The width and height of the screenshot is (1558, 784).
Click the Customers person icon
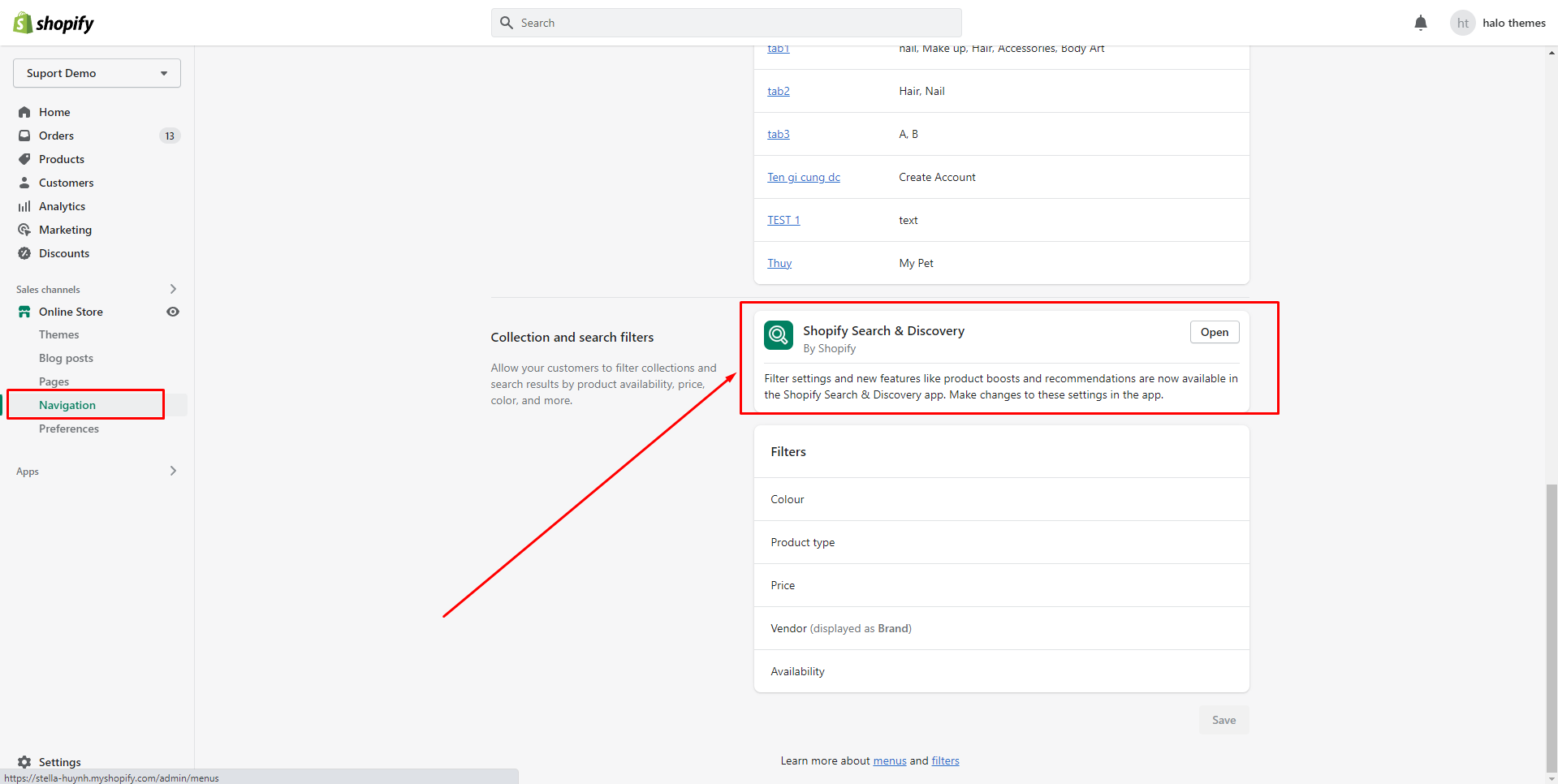click(x=24, y=183)
